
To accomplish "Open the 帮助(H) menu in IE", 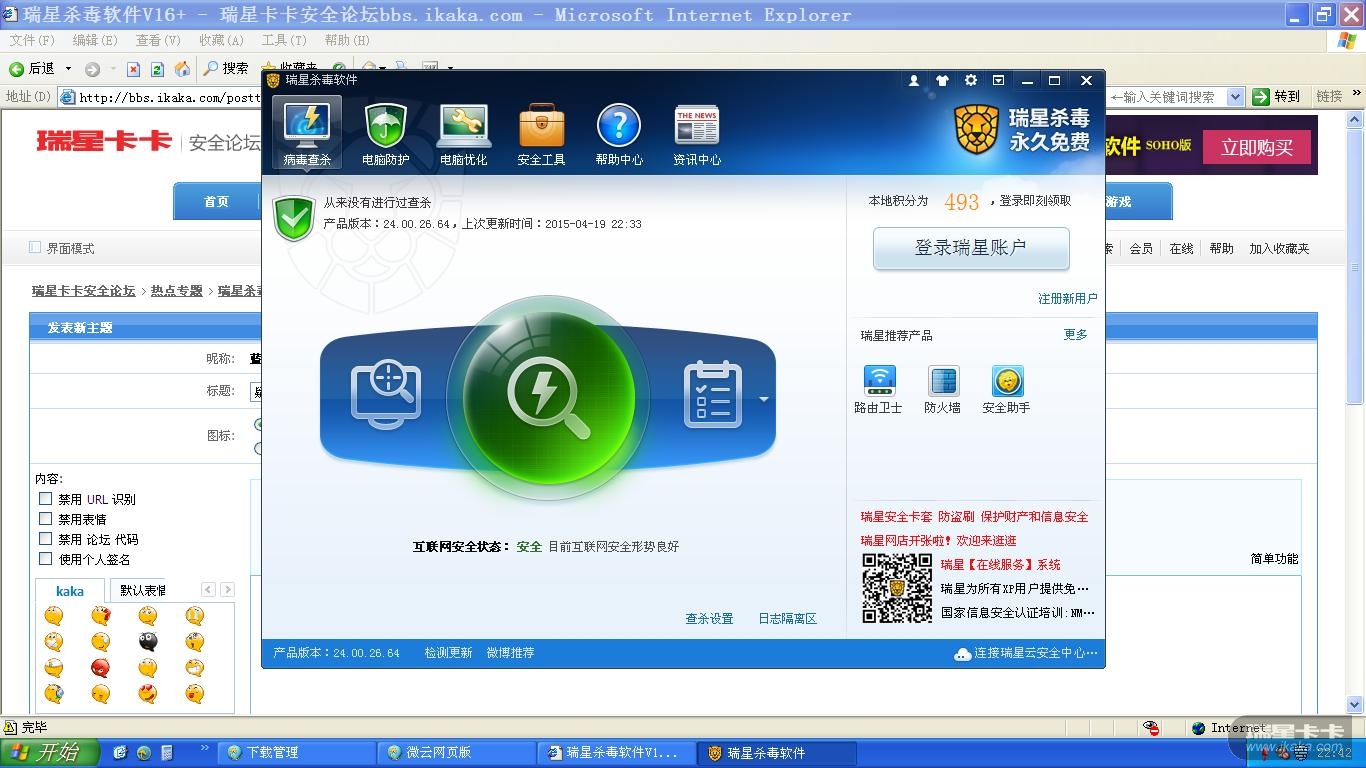I will click(x=347, y=40).
